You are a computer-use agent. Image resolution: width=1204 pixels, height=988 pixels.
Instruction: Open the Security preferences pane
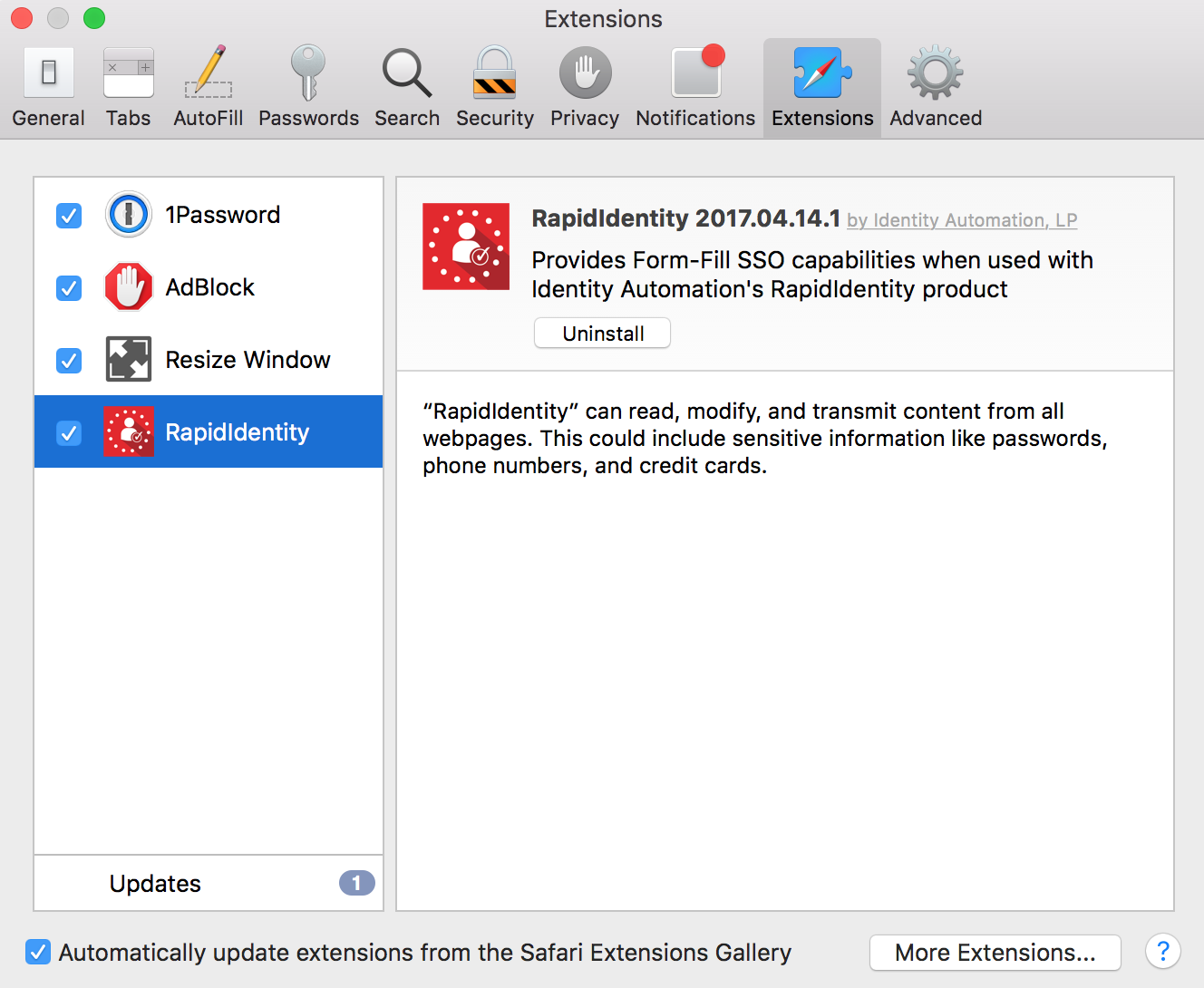(495, 88)
